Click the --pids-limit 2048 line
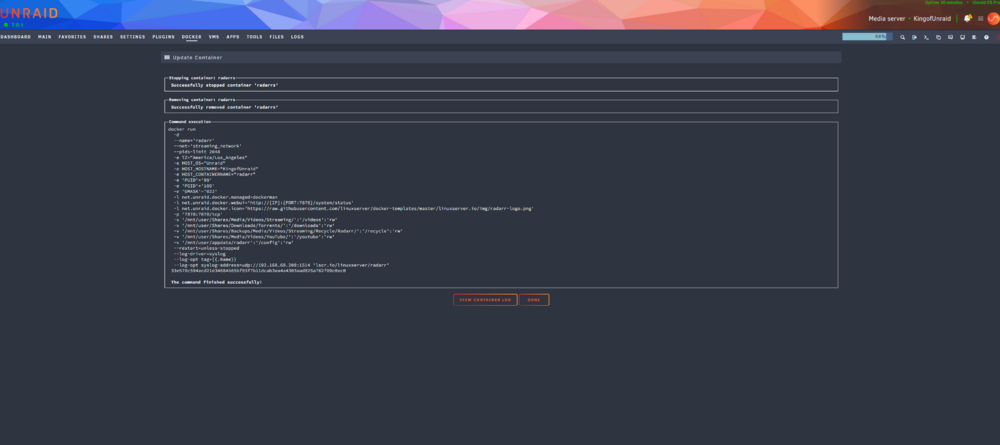Image resolution: width=1000 pixels, height=445 pixels. [196, 152]
